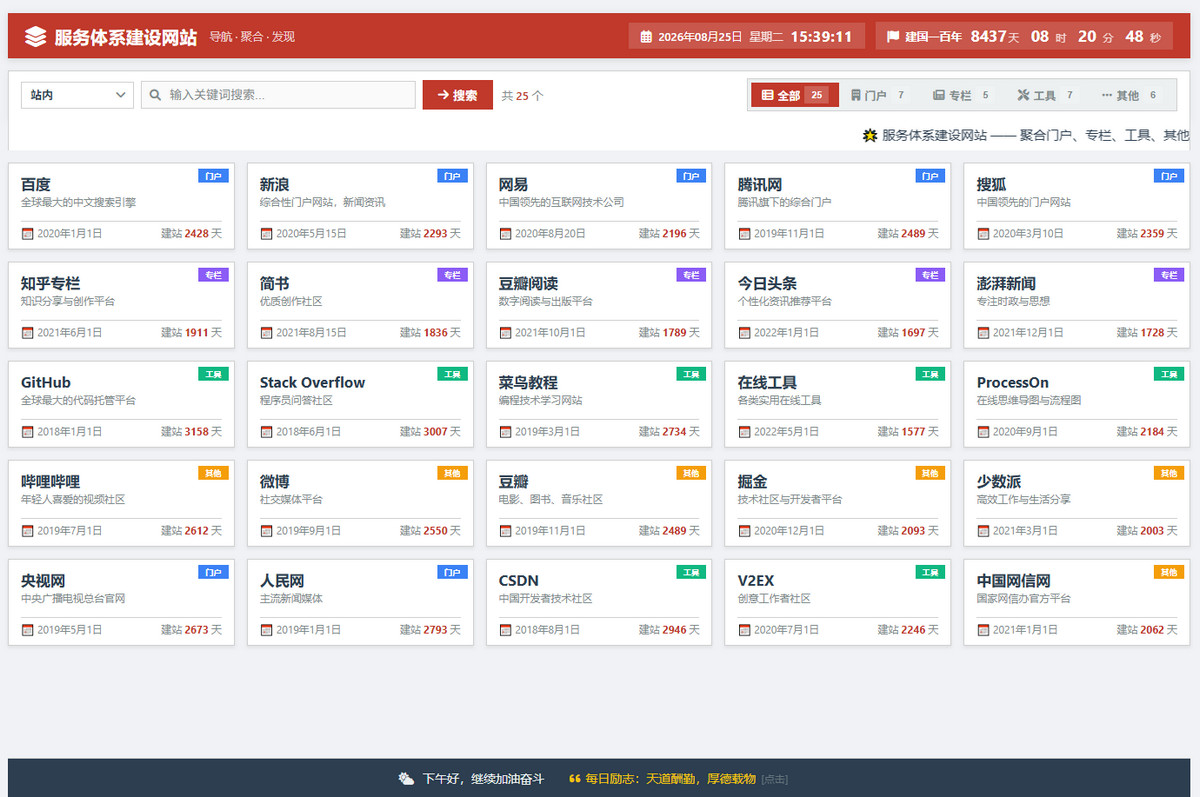
Task: Switch to the 门户 category tab
Action: [x=877, y=95]
